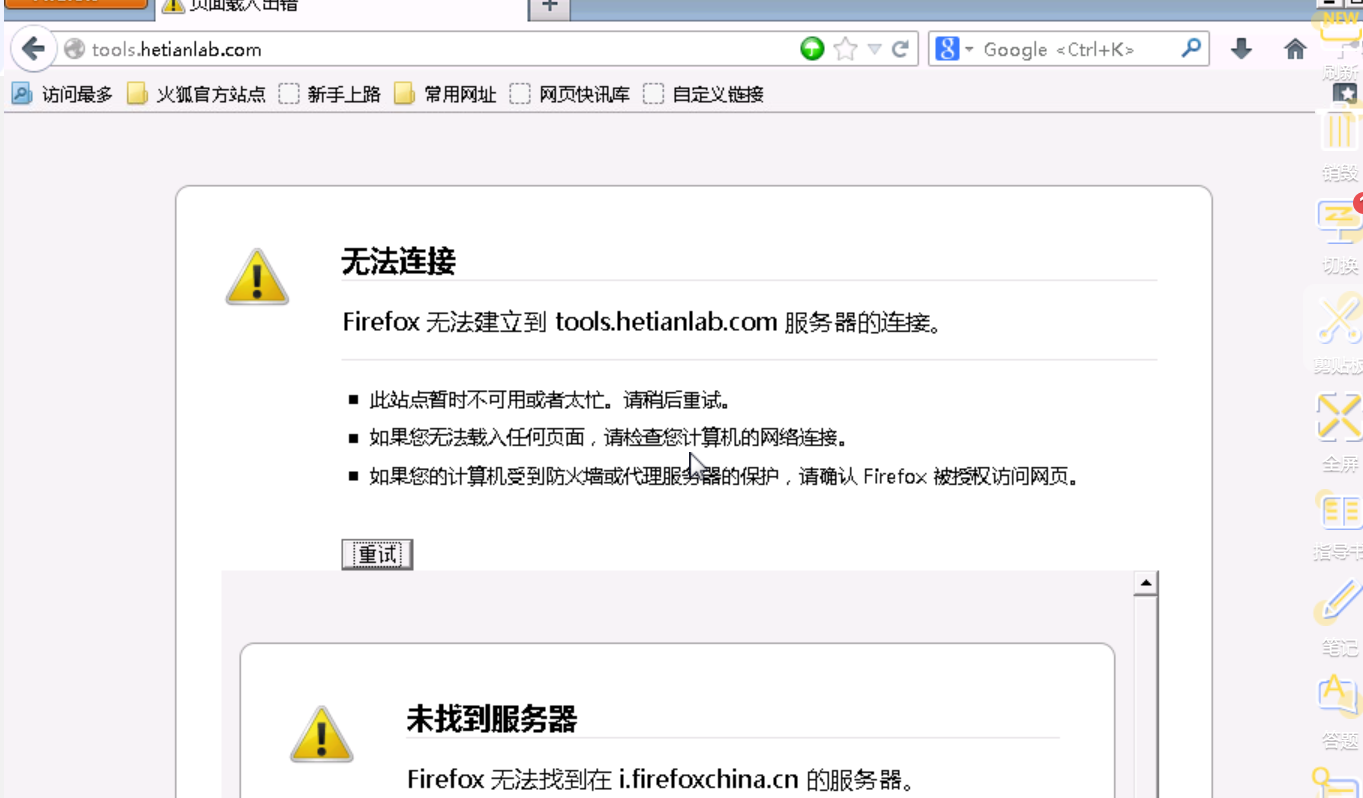Viewport: 1363px width, 798px height.
Task: Open the Downloads arrow icon
Action: click(1241, 49)
